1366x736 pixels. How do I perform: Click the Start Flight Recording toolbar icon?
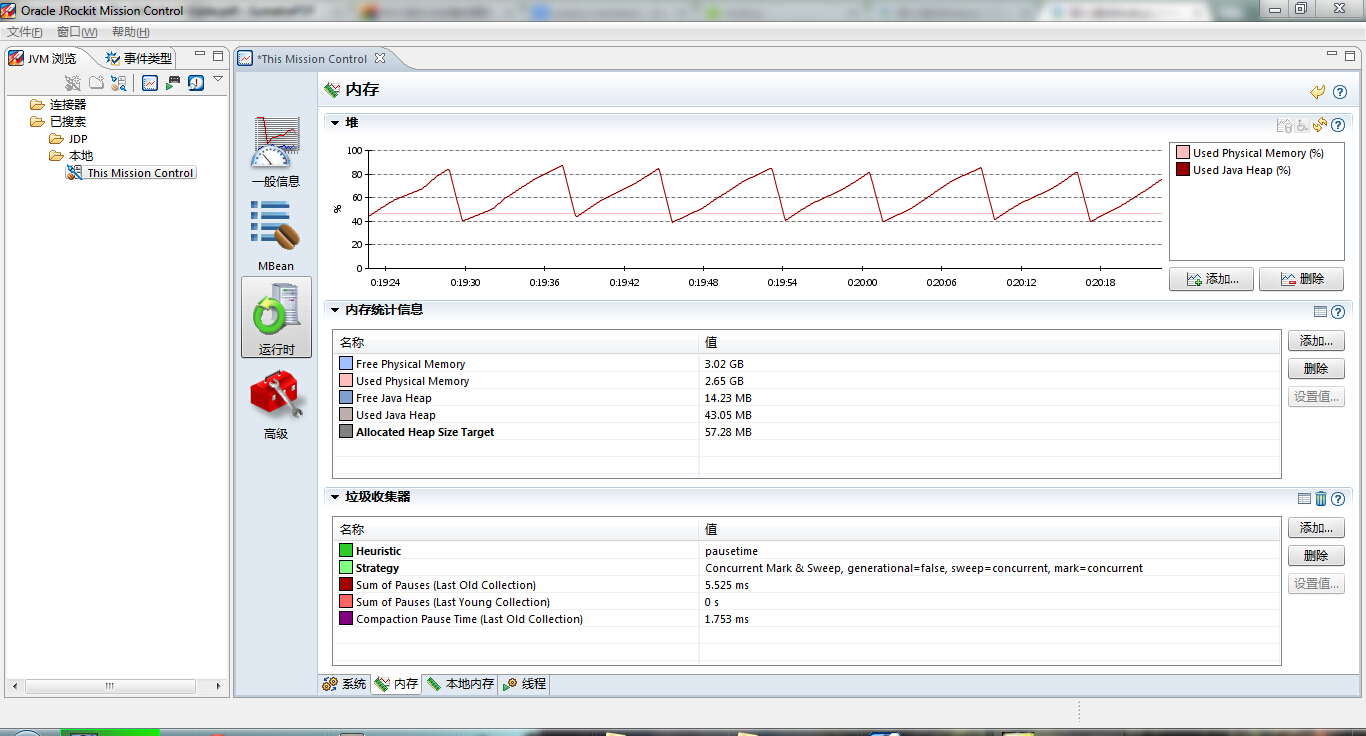point(173,83)
